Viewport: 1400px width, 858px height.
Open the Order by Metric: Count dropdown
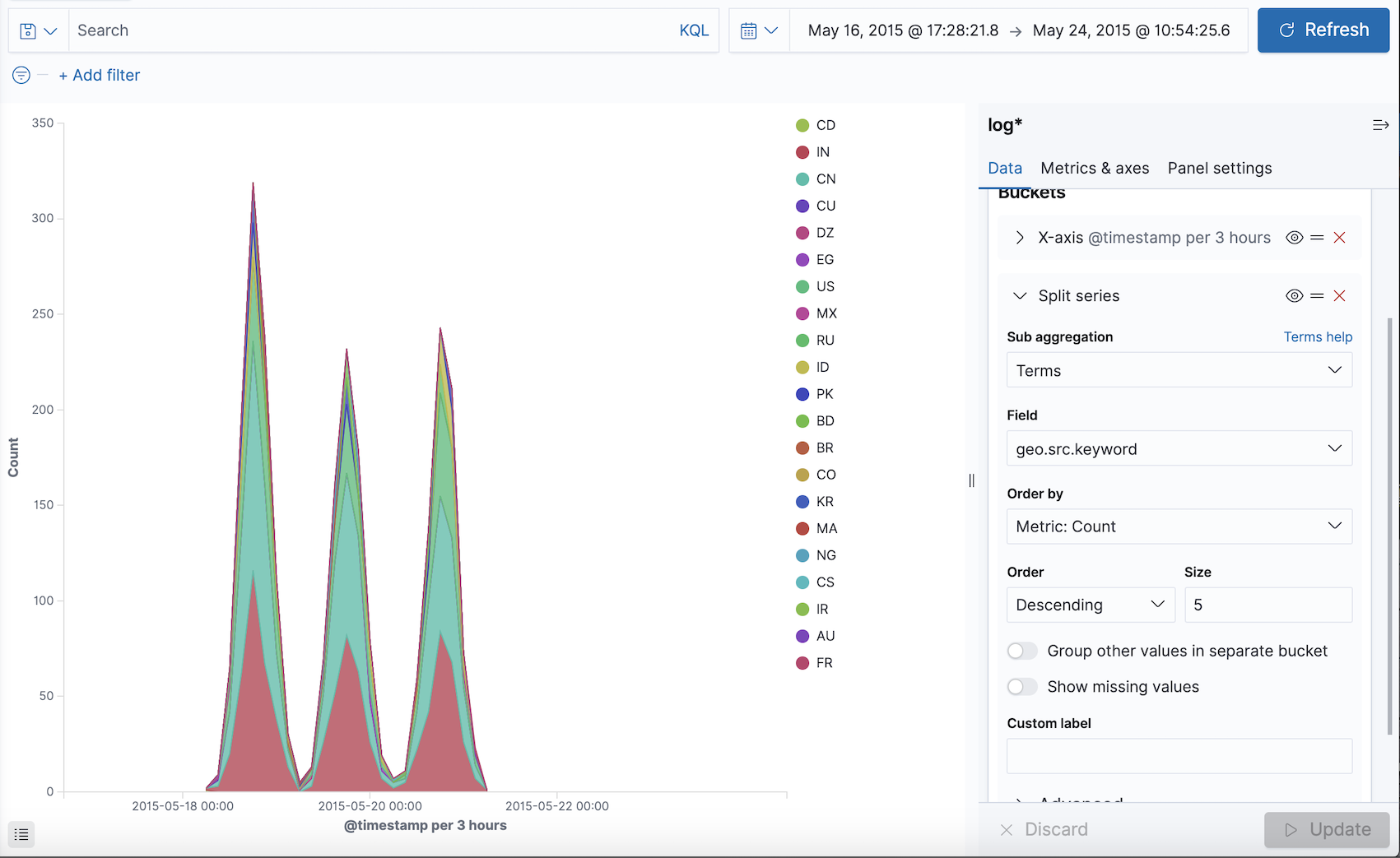[x=1179, y=526]
